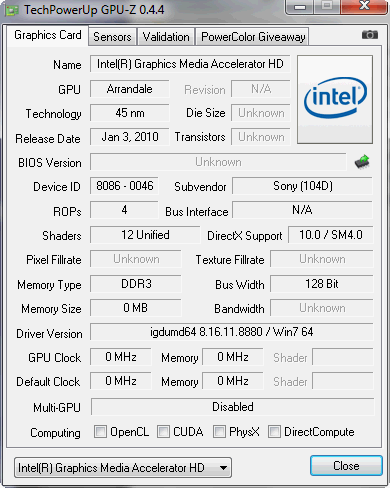Select the DirectX Support field 10.0 / SM4.0

[x=331, y=235]
